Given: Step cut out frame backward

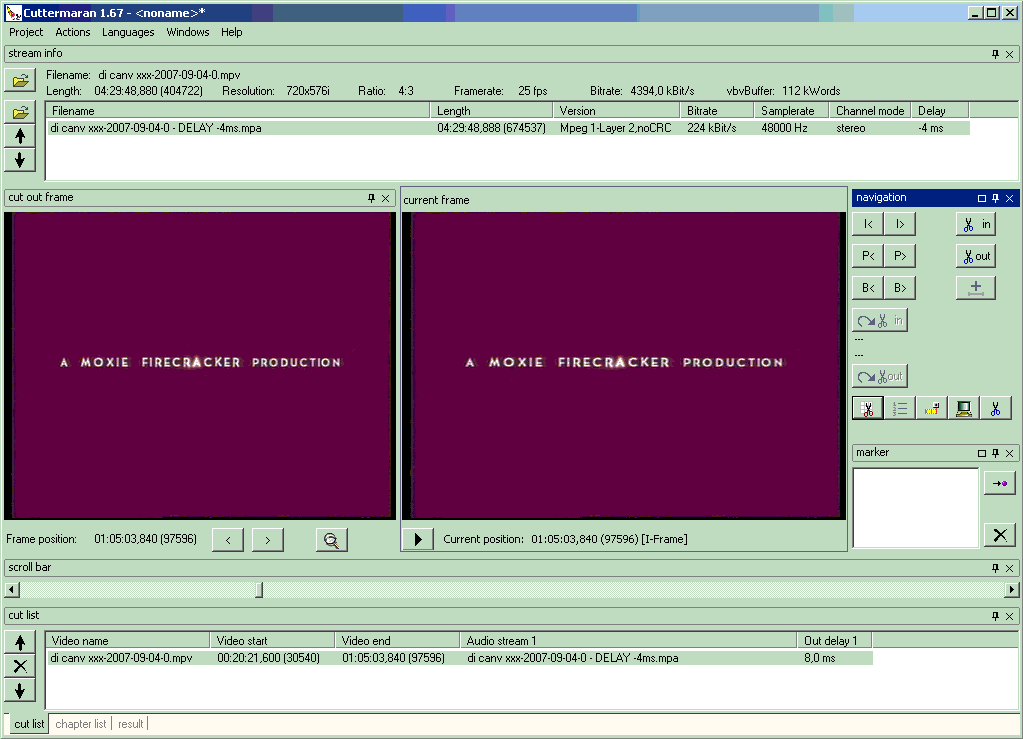Looking at the screenshot, I should pyautogui.click(x=228, y=540).
